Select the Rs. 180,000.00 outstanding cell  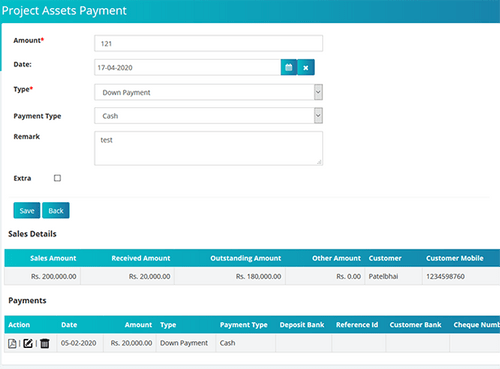[x=230, y=276]
